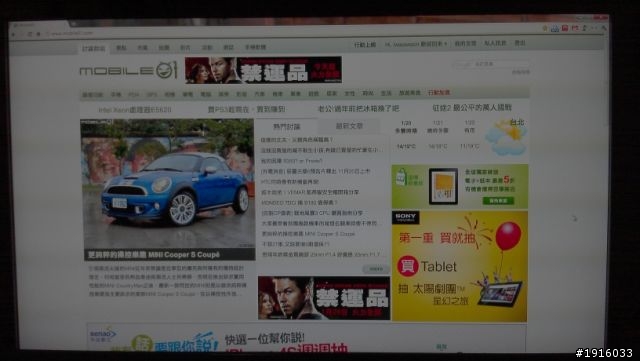Image resolution: width=640 pixels, height=361 pixels.
Task: Click the sun and cloud weather icon
Action: coord(505,138)
